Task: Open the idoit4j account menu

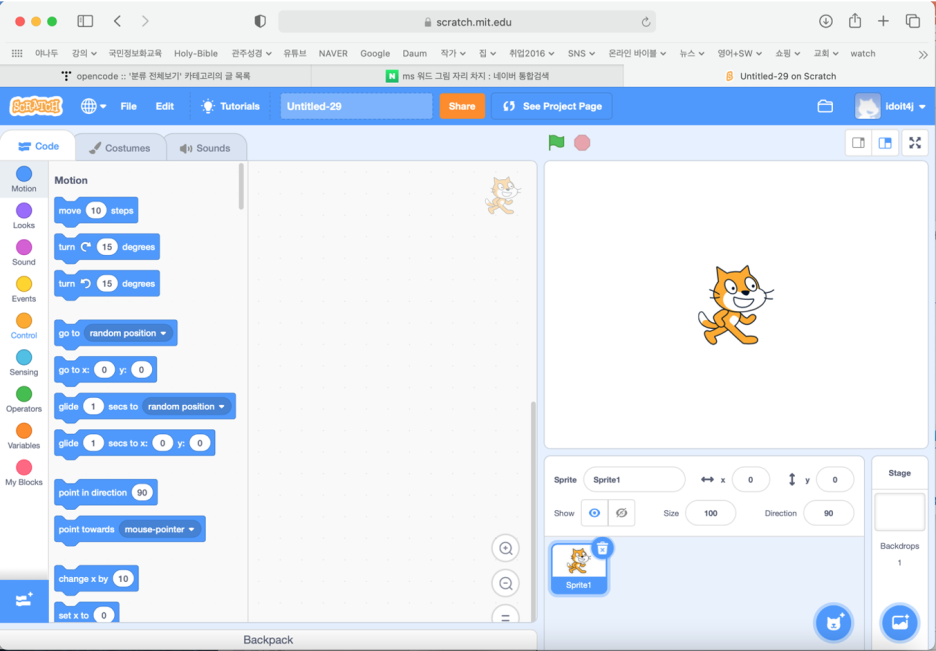Action: 890,106
